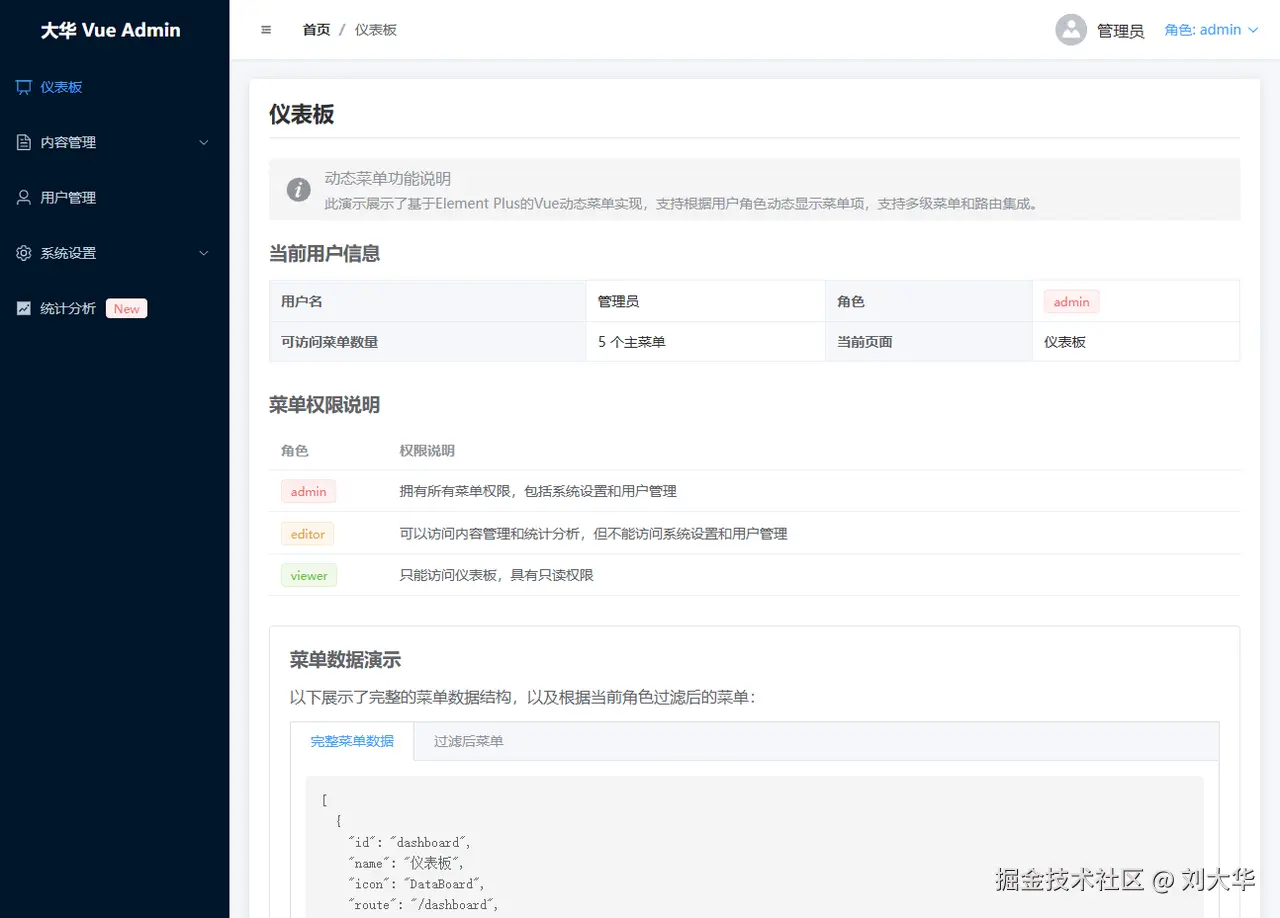Select the 完整菜单数据 tab
Screen dimensions: 1280x918
[353, 741]
